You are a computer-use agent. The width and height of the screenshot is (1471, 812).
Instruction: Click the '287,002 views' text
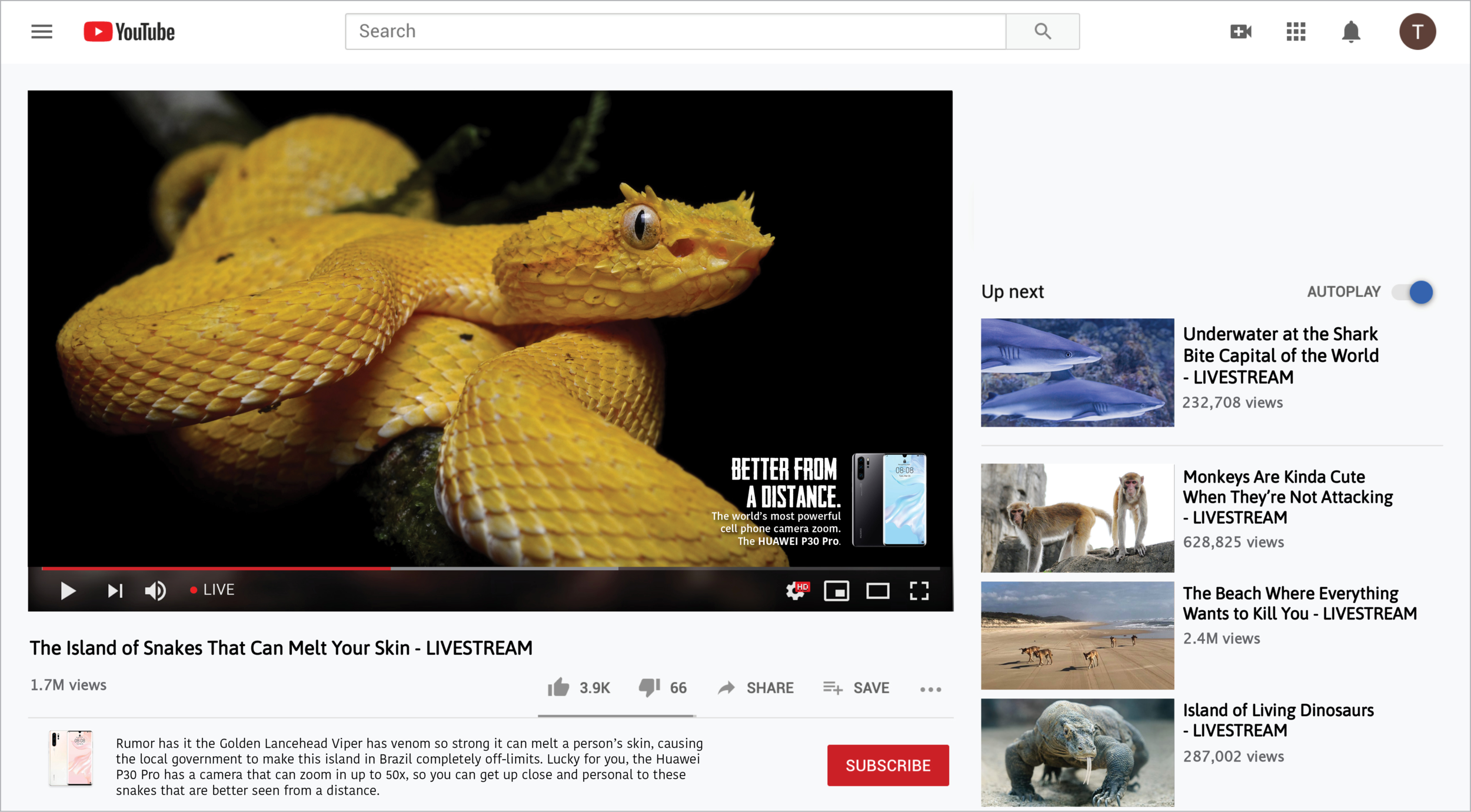click(x=1233, y=756)
